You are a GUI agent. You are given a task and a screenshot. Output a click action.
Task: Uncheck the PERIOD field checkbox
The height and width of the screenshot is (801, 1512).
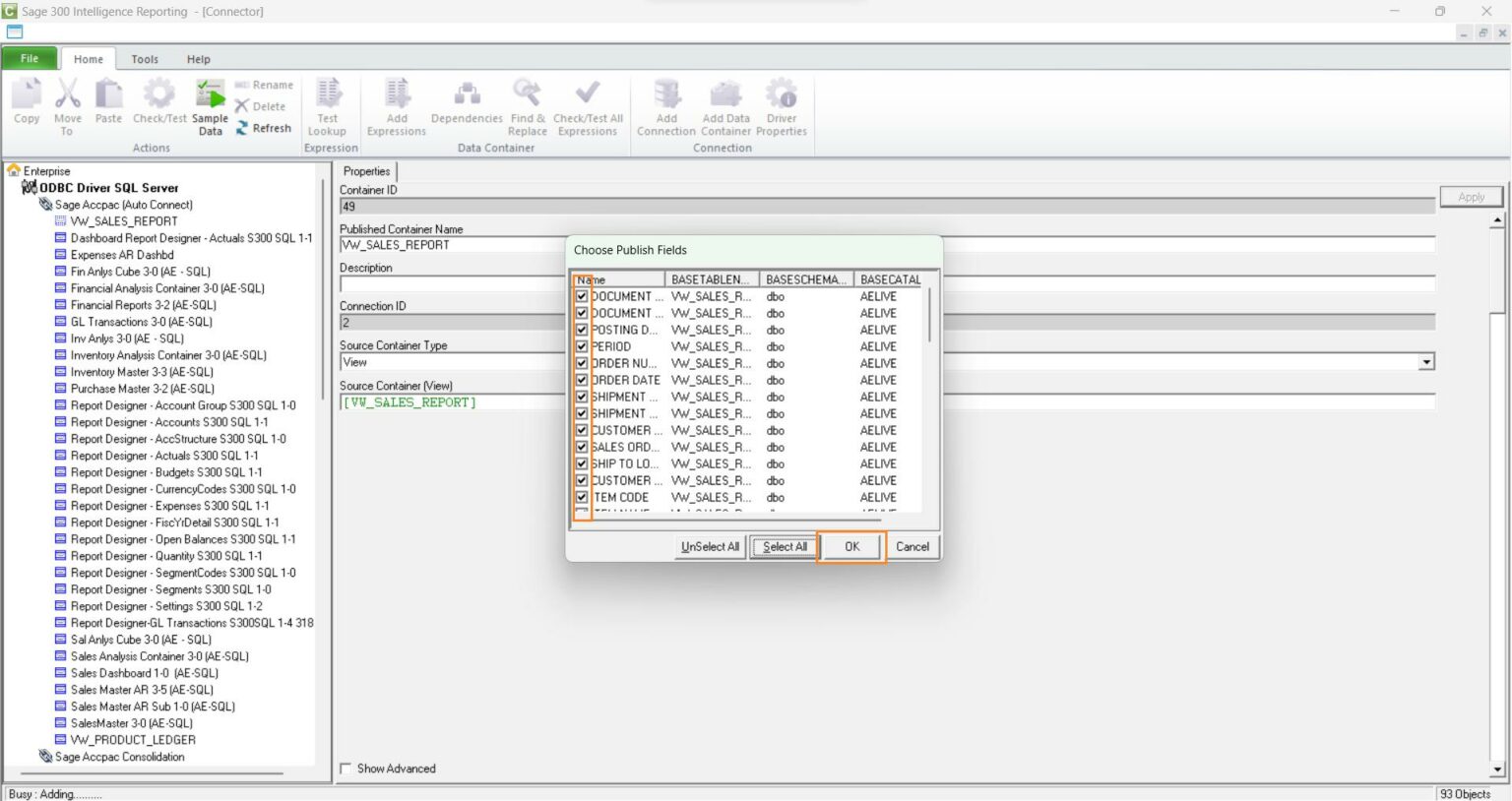(582, 346)
